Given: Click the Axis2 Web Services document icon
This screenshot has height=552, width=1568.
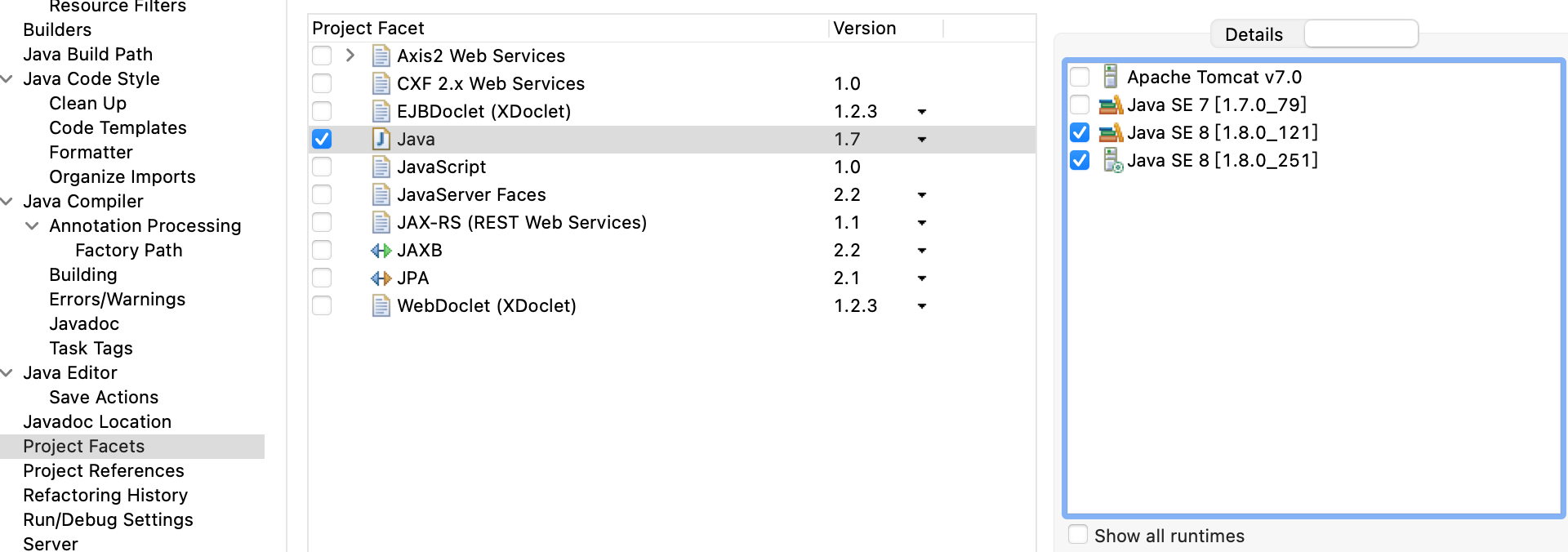Looking at the screenshot, I should click(x=381, y=56).
